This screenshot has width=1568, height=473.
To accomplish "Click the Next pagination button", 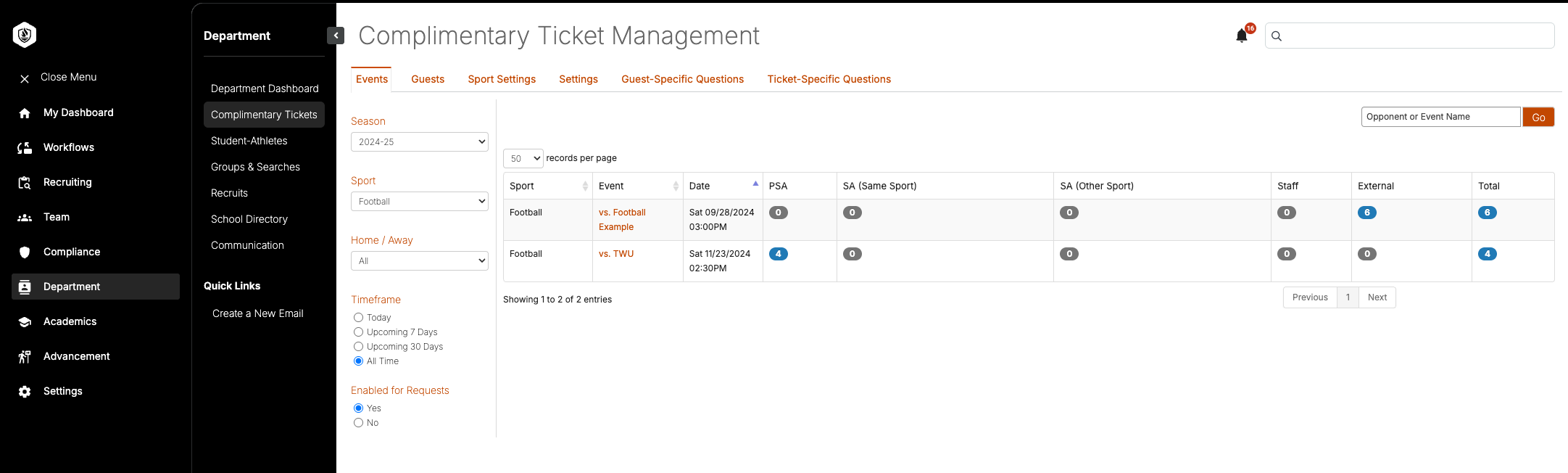I will (x=1377, y=297).
